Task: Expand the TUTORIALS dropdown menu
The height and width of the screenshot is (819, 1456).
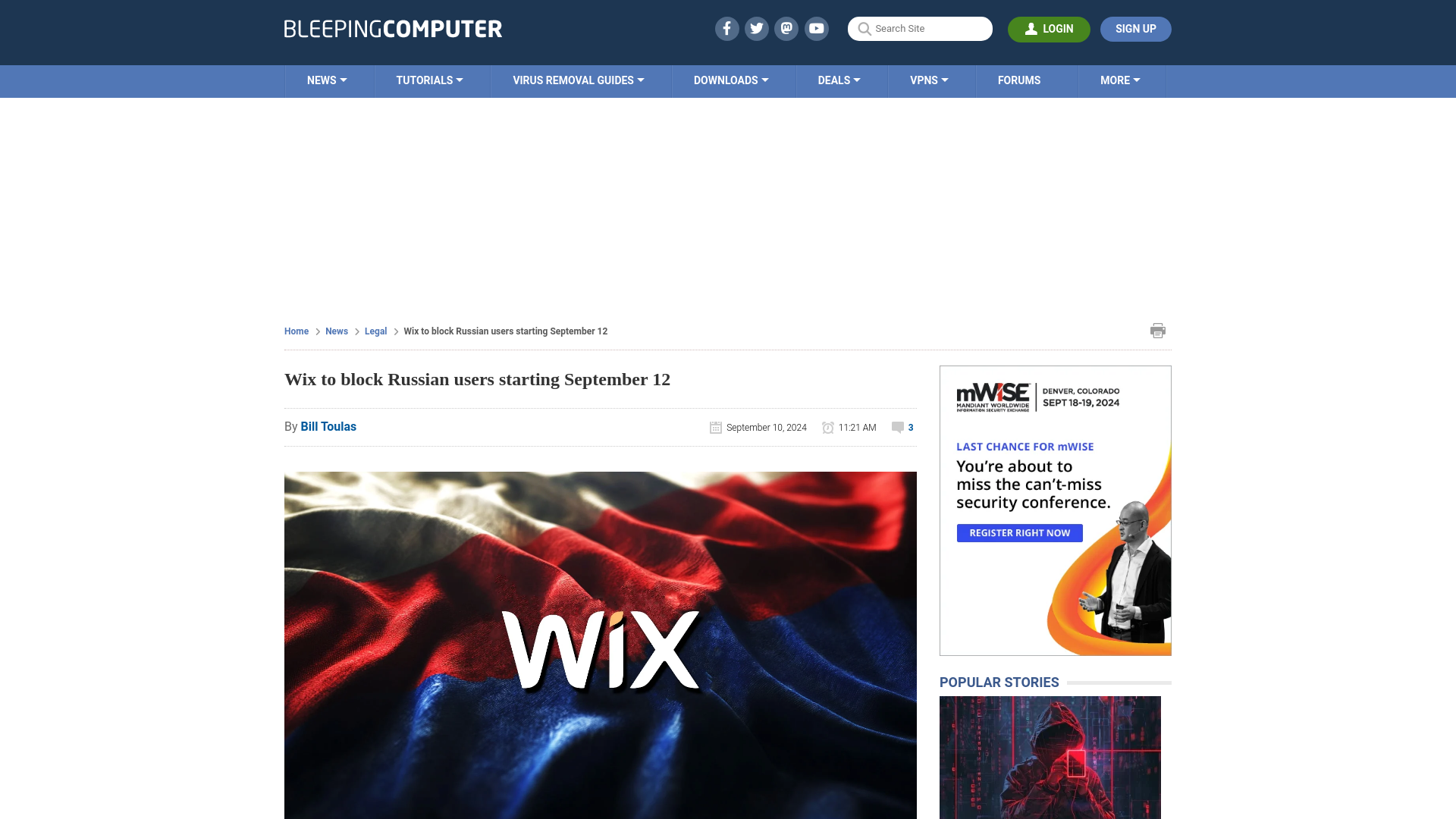Action: pyautogui.click(x=429, y=80)
